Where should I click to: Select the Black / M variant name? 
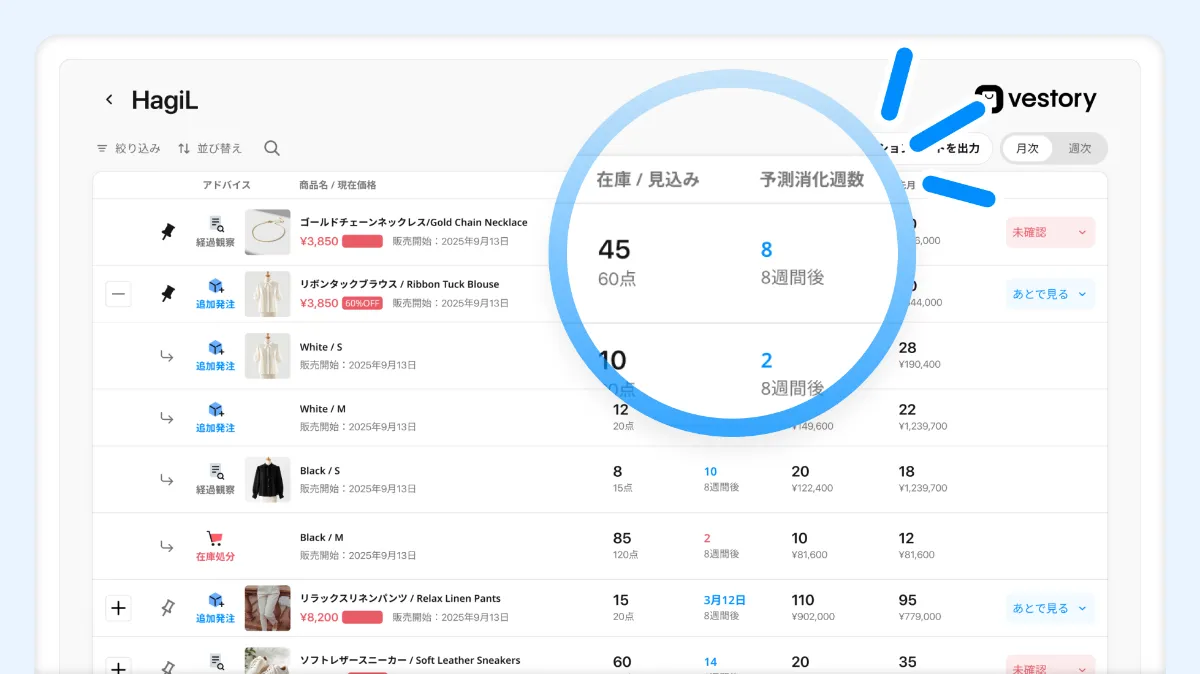click(x=322, y=537)
